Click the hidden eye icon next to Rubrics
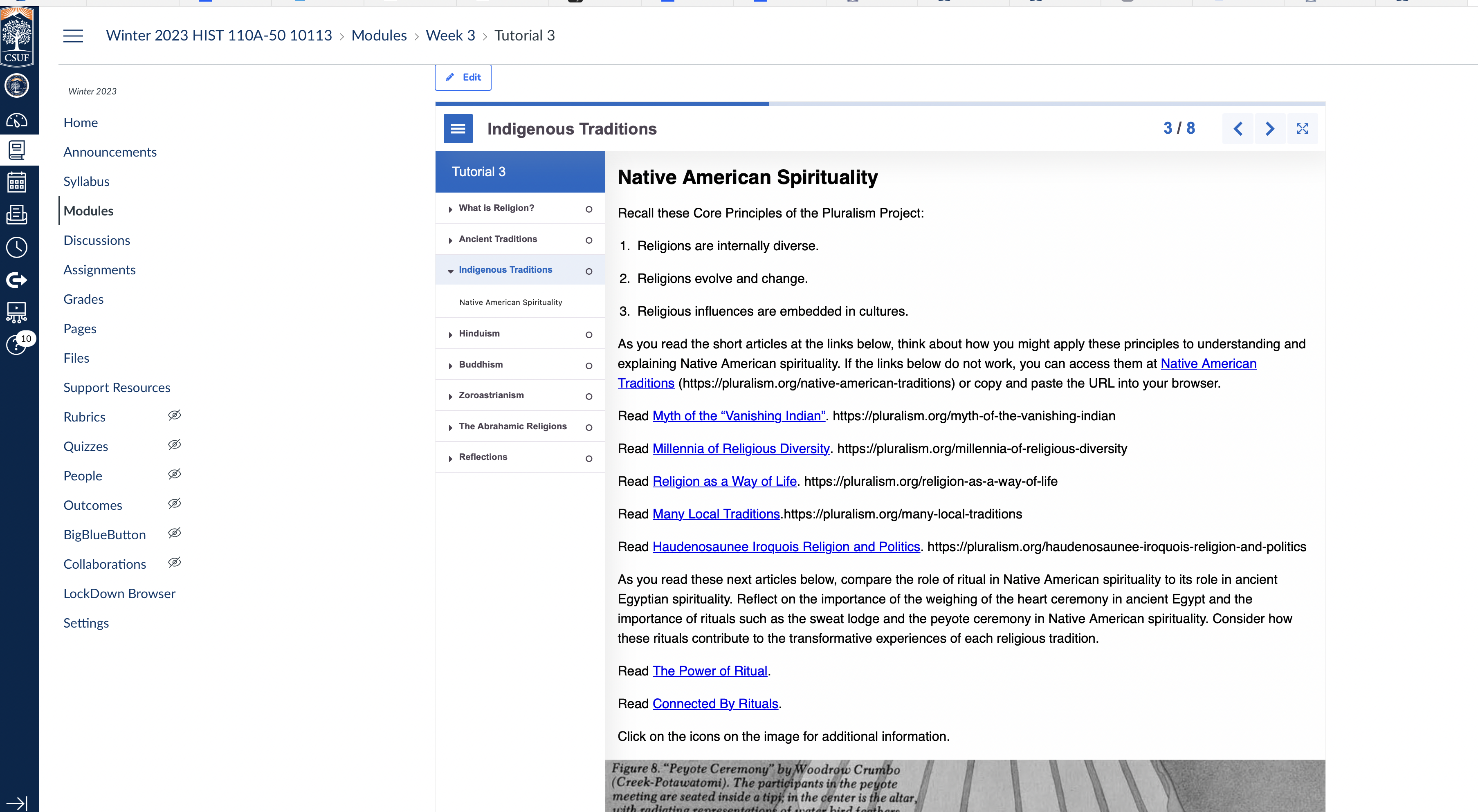1478x812 pixels. click(174, 415)
